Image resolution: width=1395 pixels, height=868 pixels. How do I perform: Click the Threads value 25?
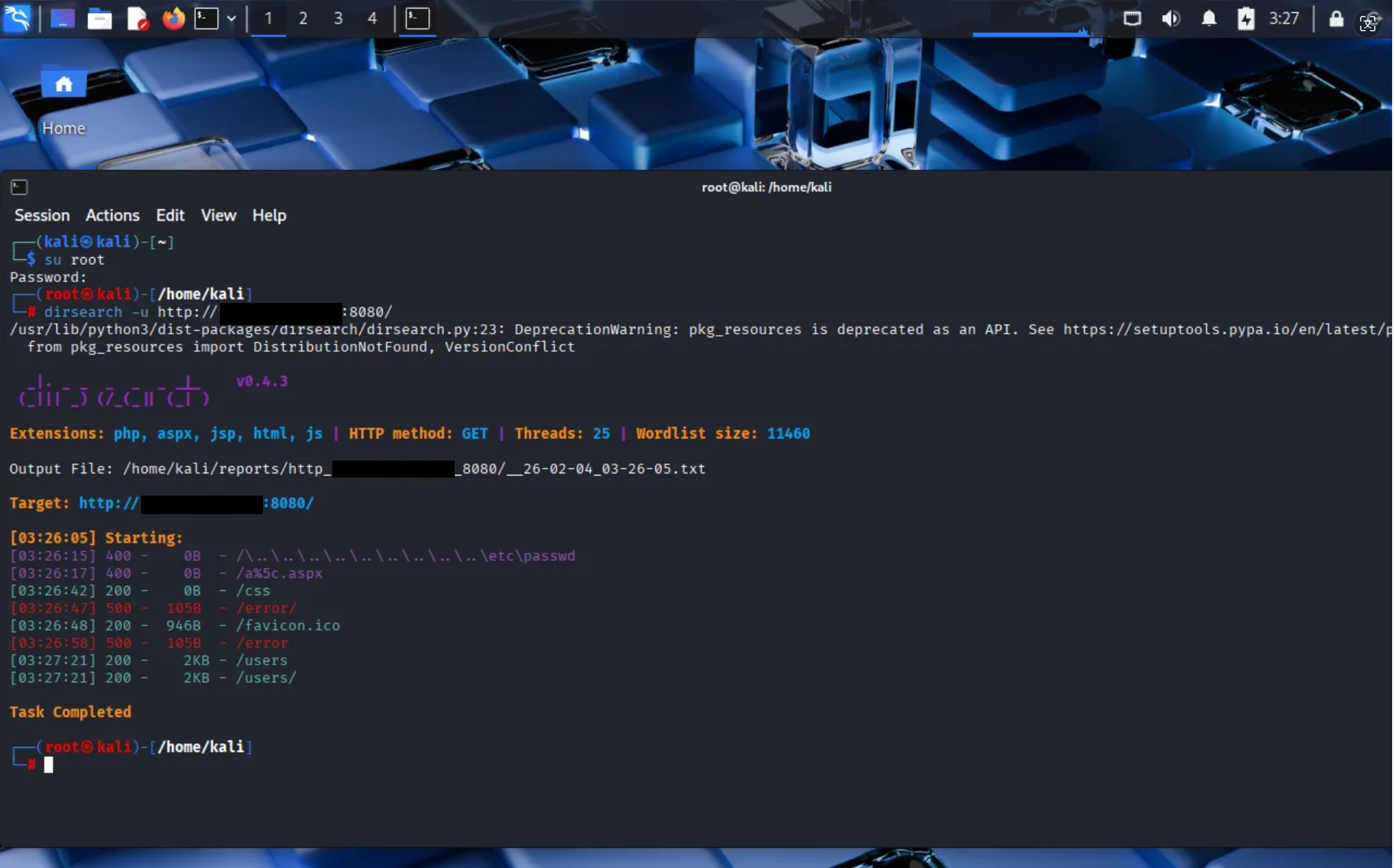(x=602, y=434)
